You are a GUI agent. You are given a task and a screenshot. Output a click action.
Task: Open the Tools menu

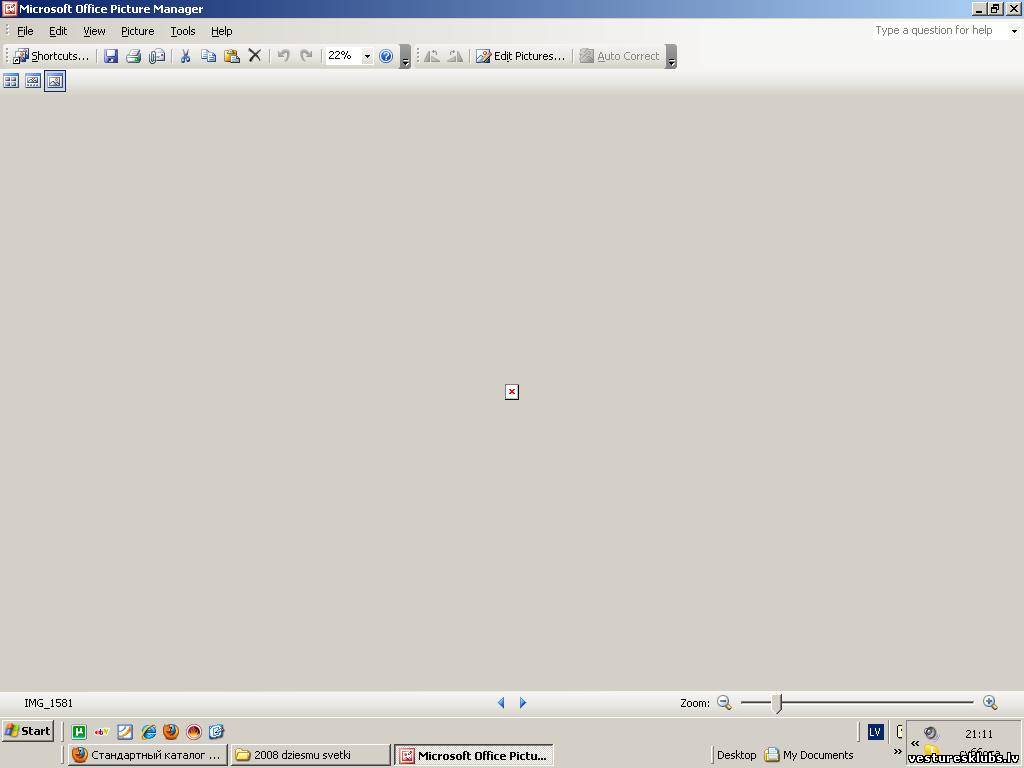pos(183,31)
